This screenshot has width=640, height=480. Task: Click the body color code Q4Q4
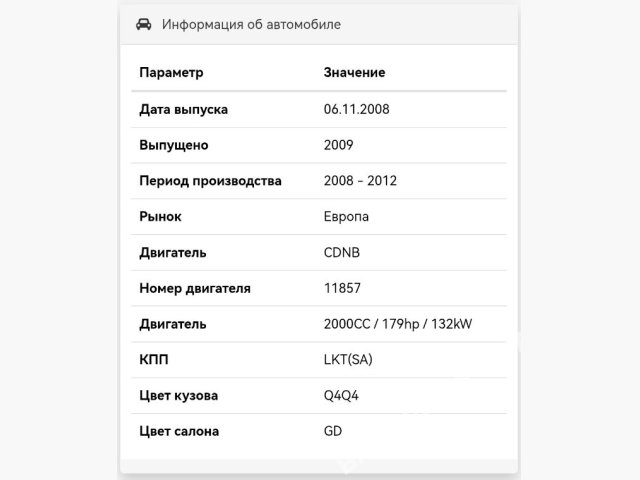pyautogui.click(x=341, y=395)
